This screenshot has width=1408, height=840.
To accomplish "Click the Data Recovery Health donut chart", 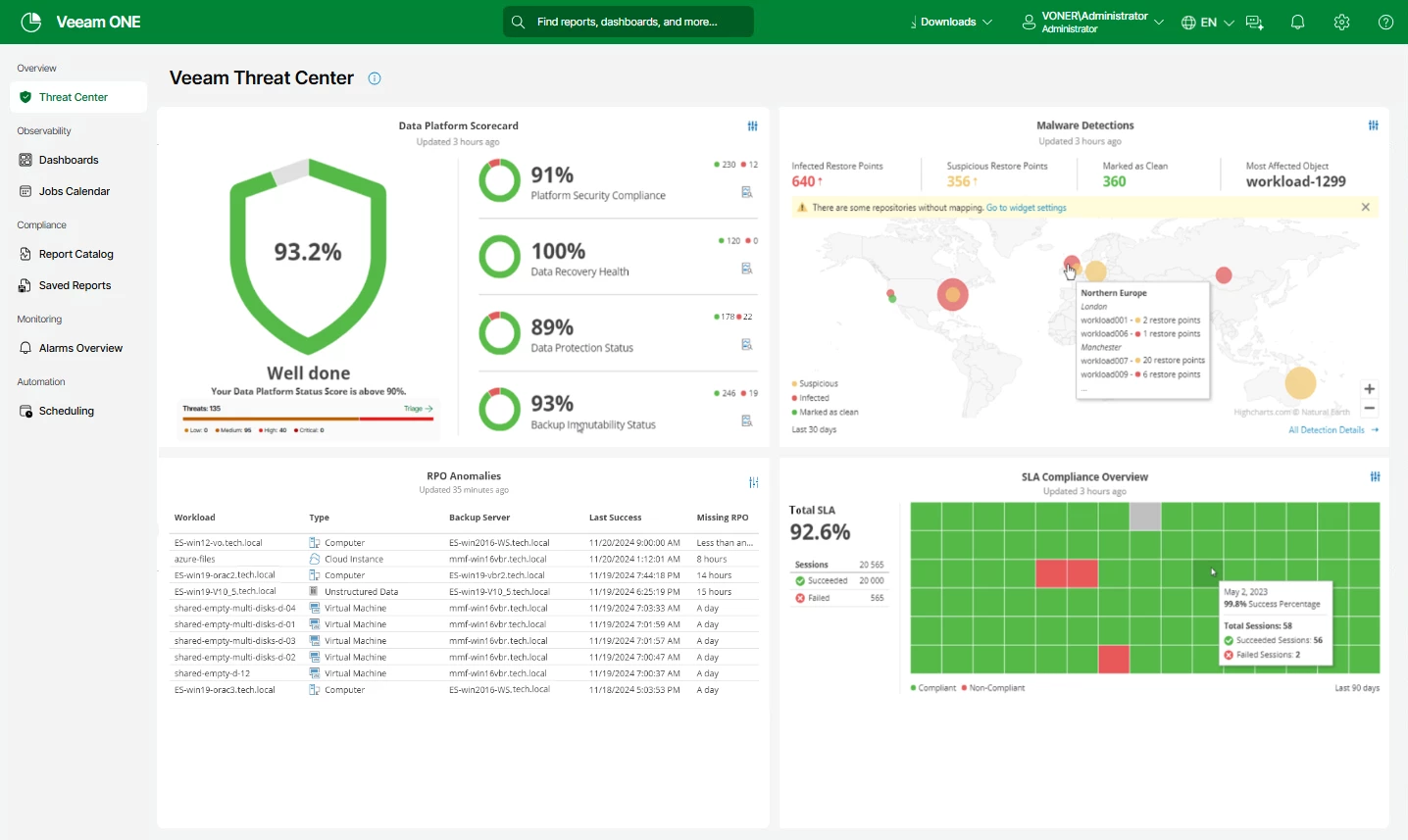I will [500, 257].
